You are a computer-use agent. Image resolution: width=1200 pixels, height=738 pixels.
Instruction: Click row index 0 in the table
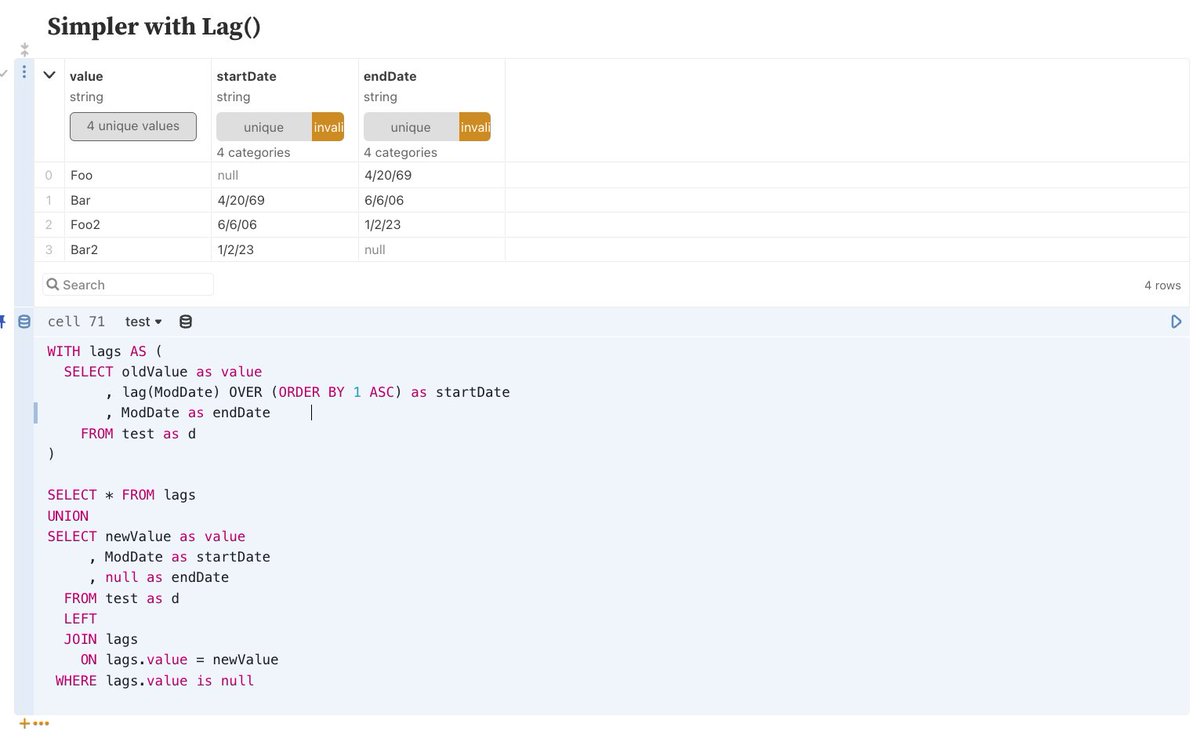(x=48, y=175)
